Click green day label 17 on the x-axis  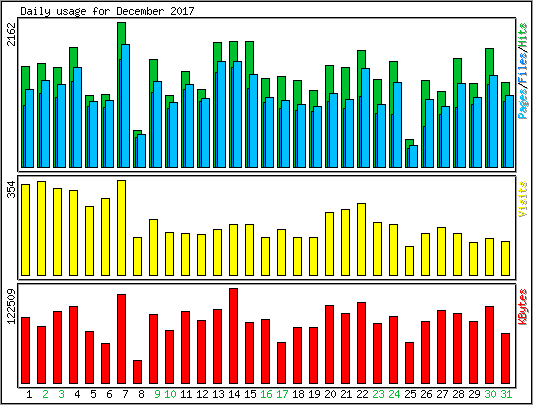(282, 394)
